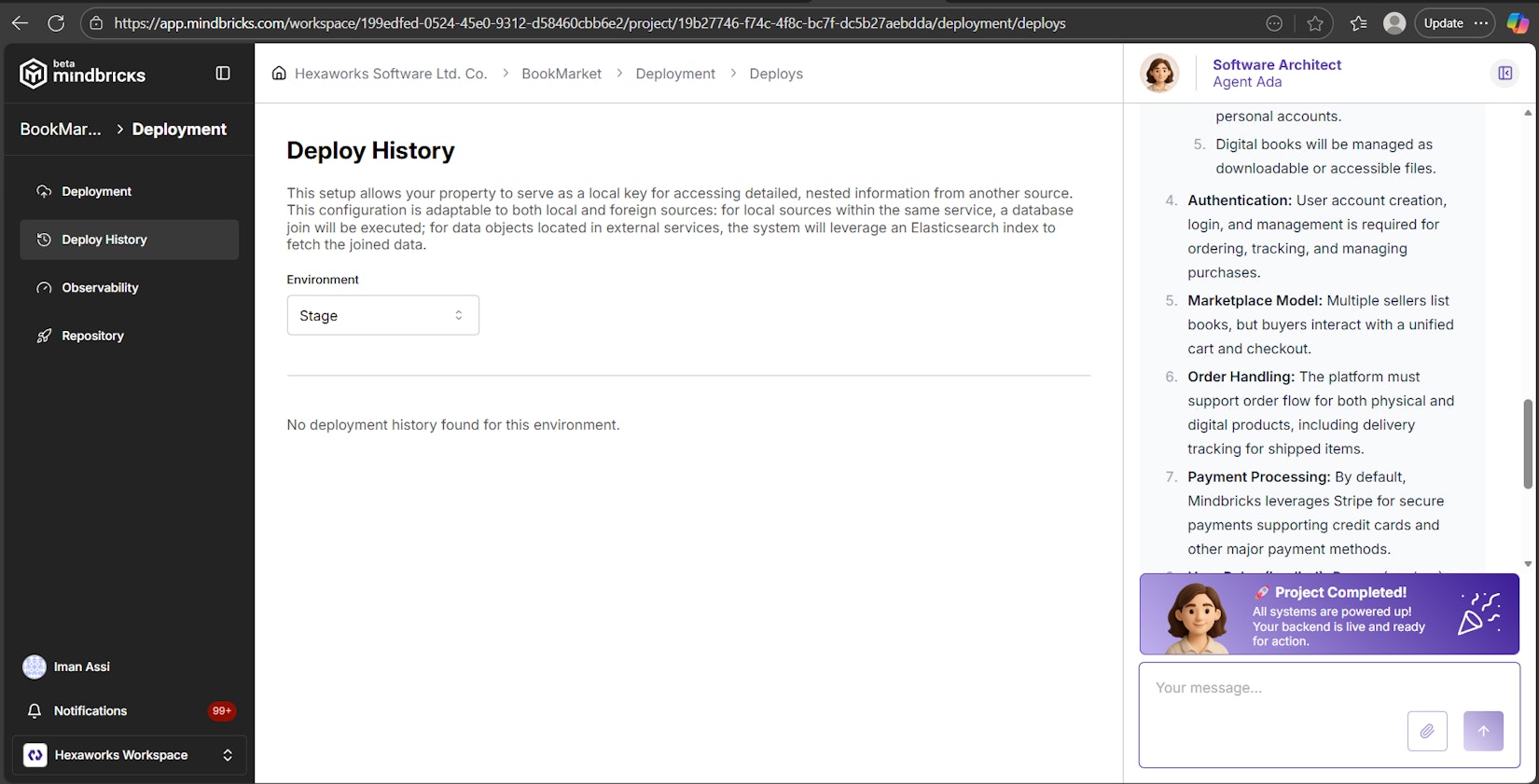
Task: Click the home icon in breadcrumb
Action: click(279, 74)
